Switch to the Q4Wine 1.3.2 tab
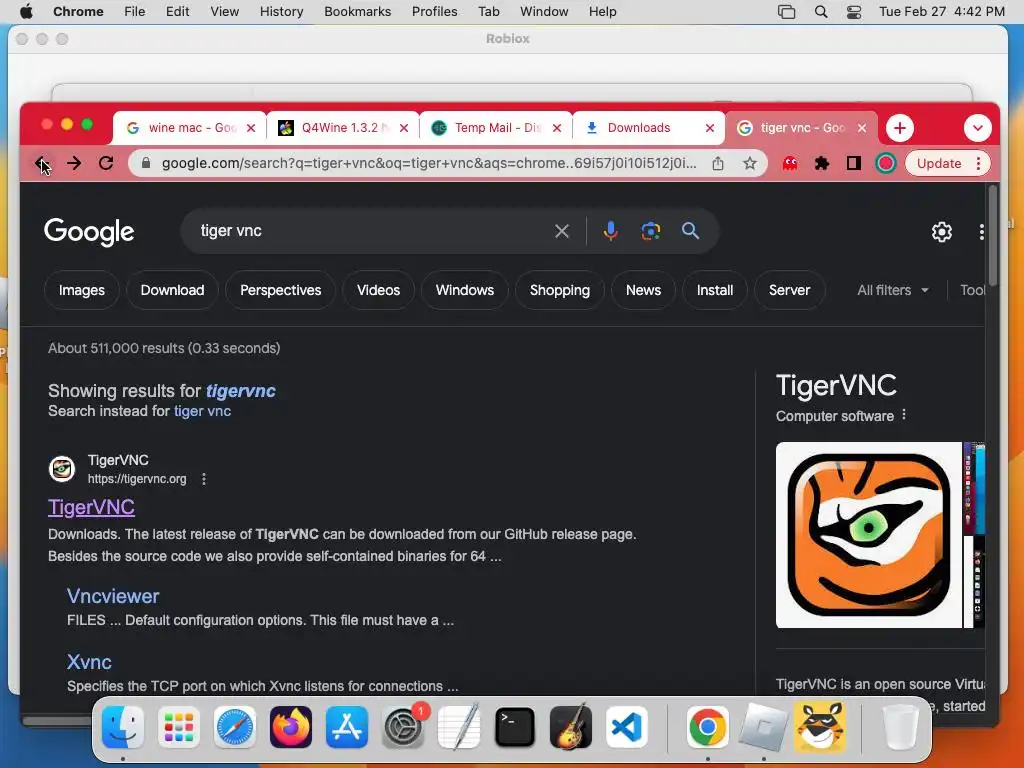This screenshot has height=768, width=1024. [x=343, y=128]
